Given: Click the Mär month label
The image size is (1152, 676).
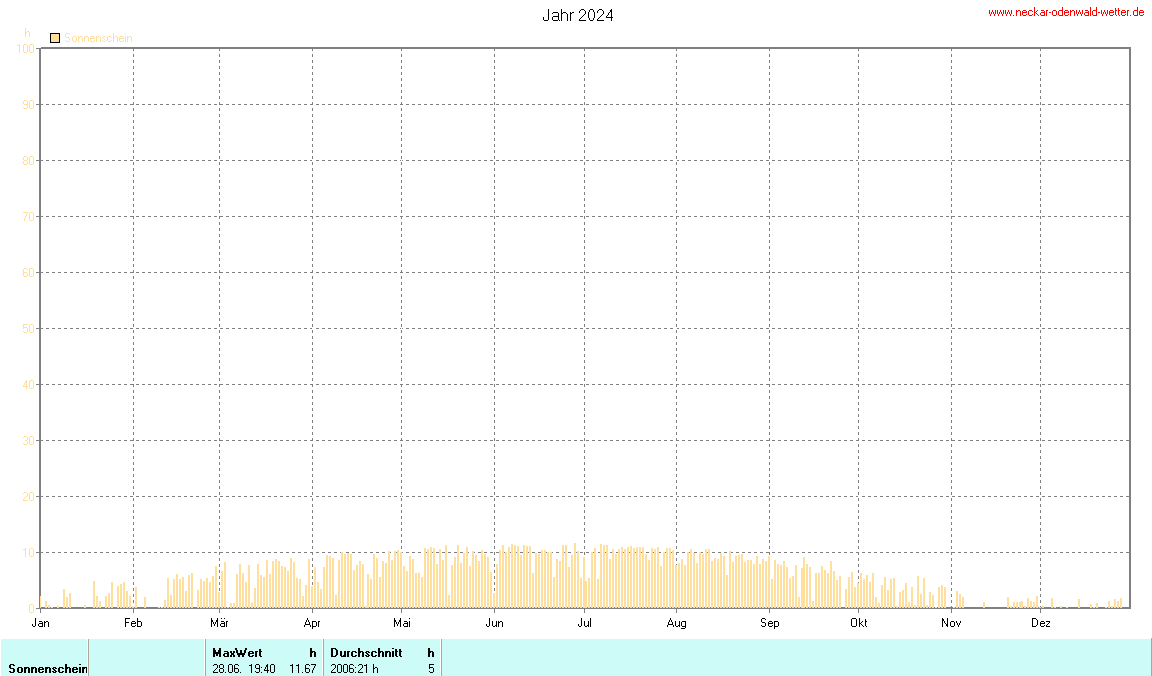Looking at the screenshot, I should pos(219,623).
